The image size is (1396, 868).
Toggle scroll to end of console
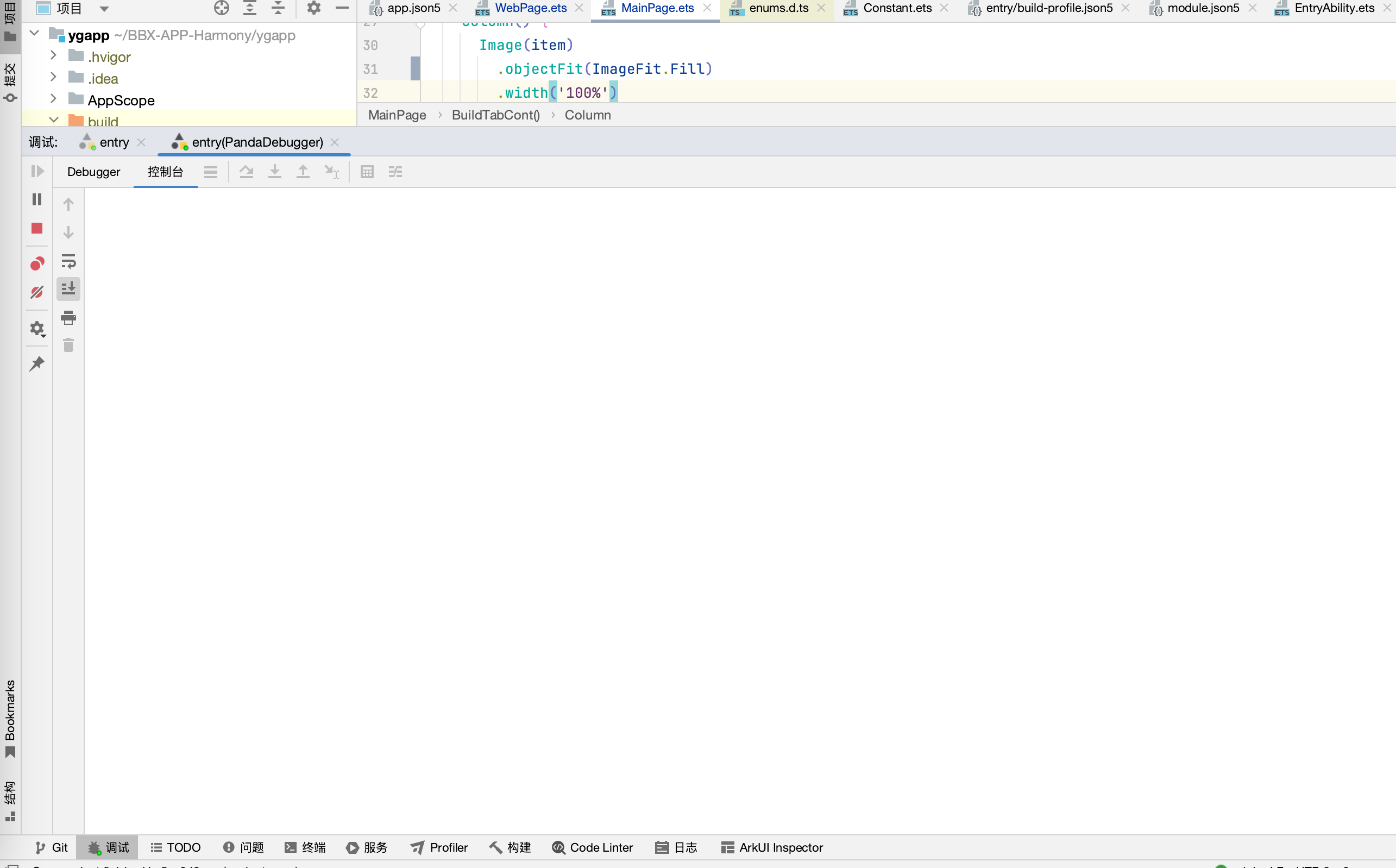pos(68,289)
